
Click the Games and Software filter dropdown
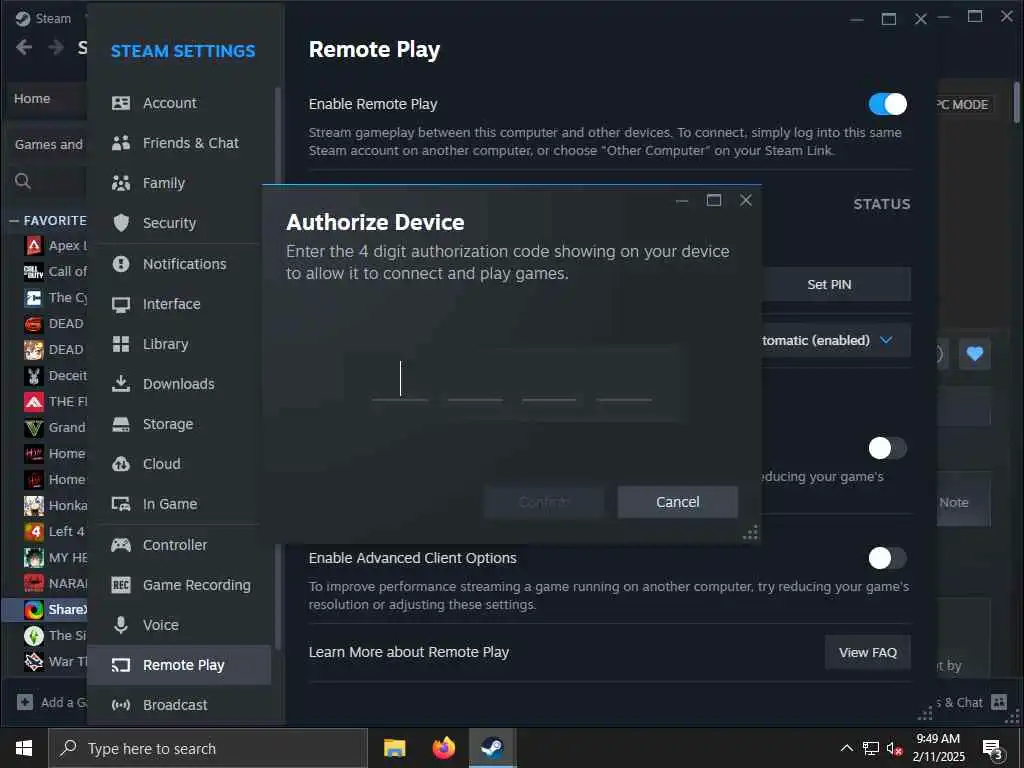tap(47, 144)
